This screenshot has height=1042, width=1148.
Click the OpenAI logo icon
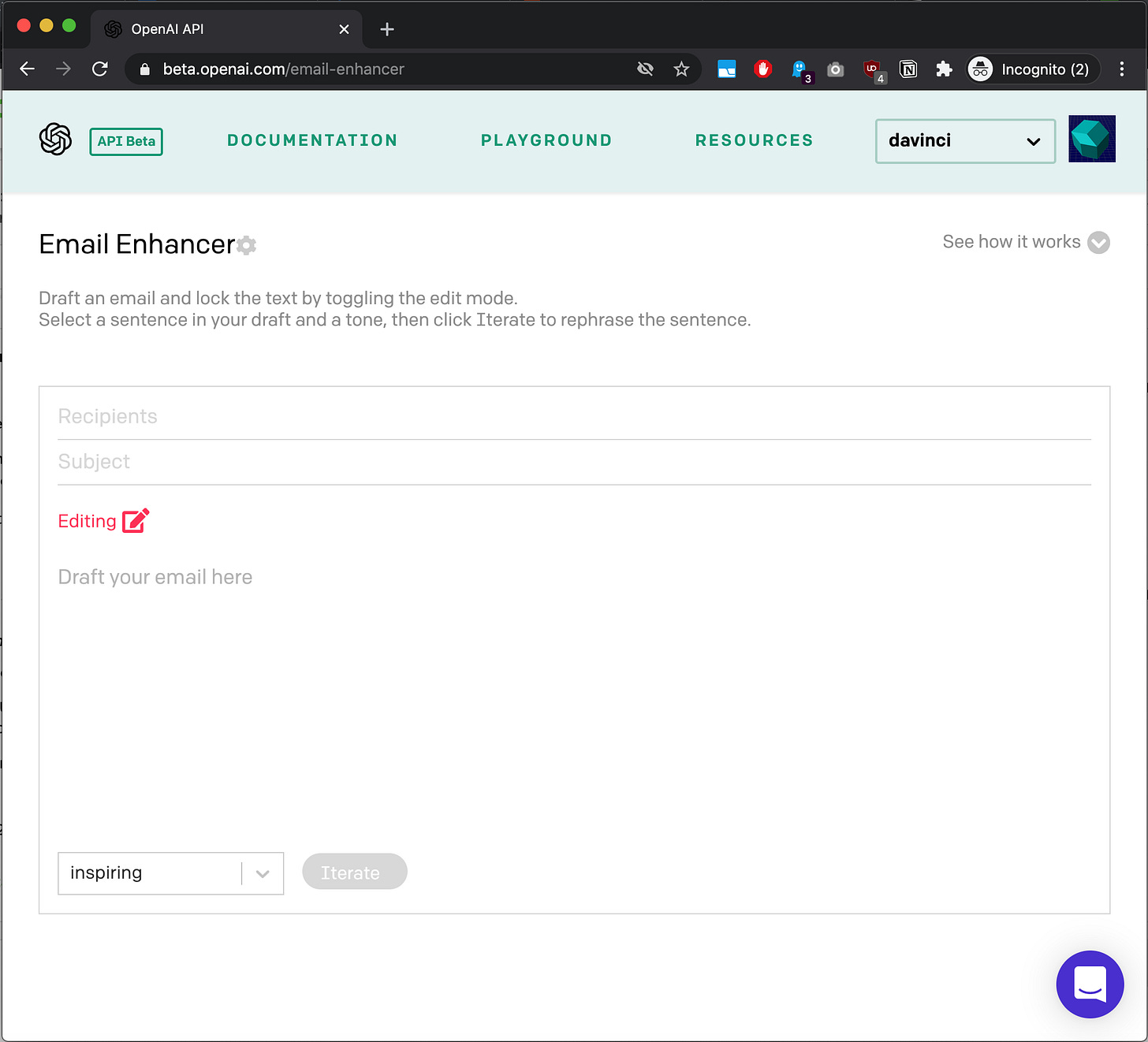(55, 140)
